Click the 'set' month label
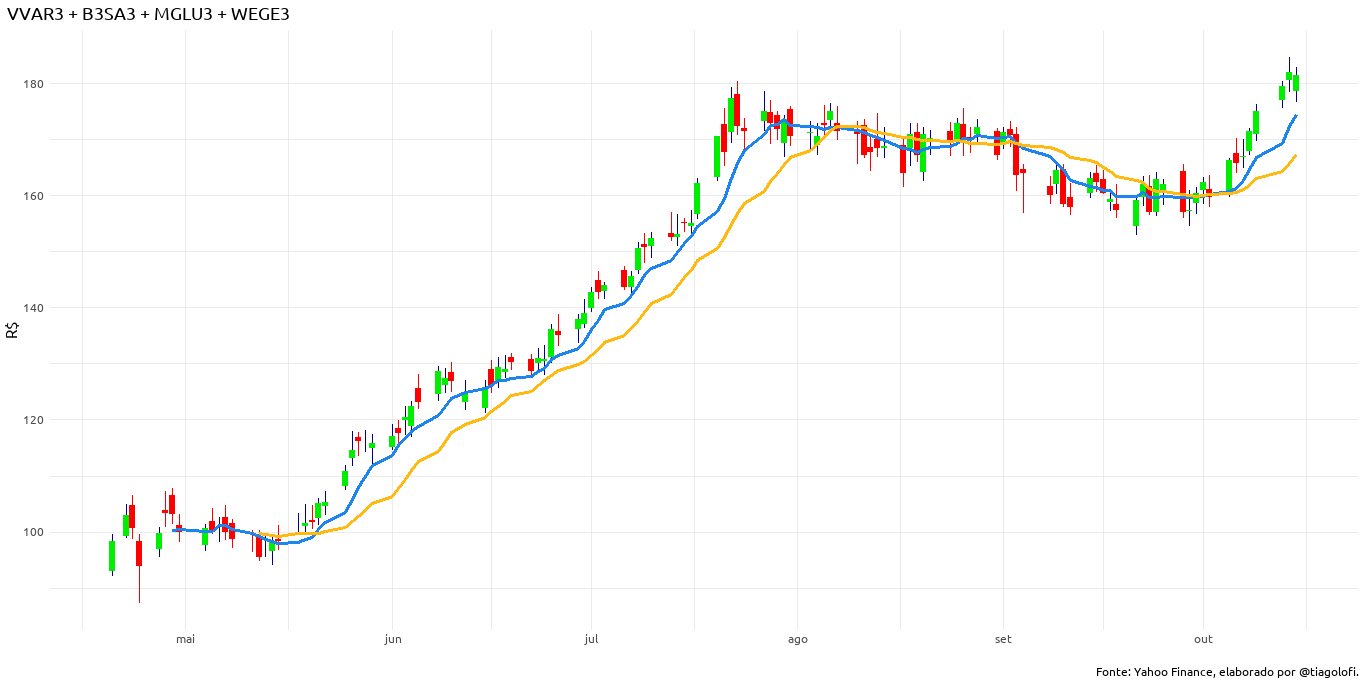This screenshot has height=686, width=1366. (1003, 639)
